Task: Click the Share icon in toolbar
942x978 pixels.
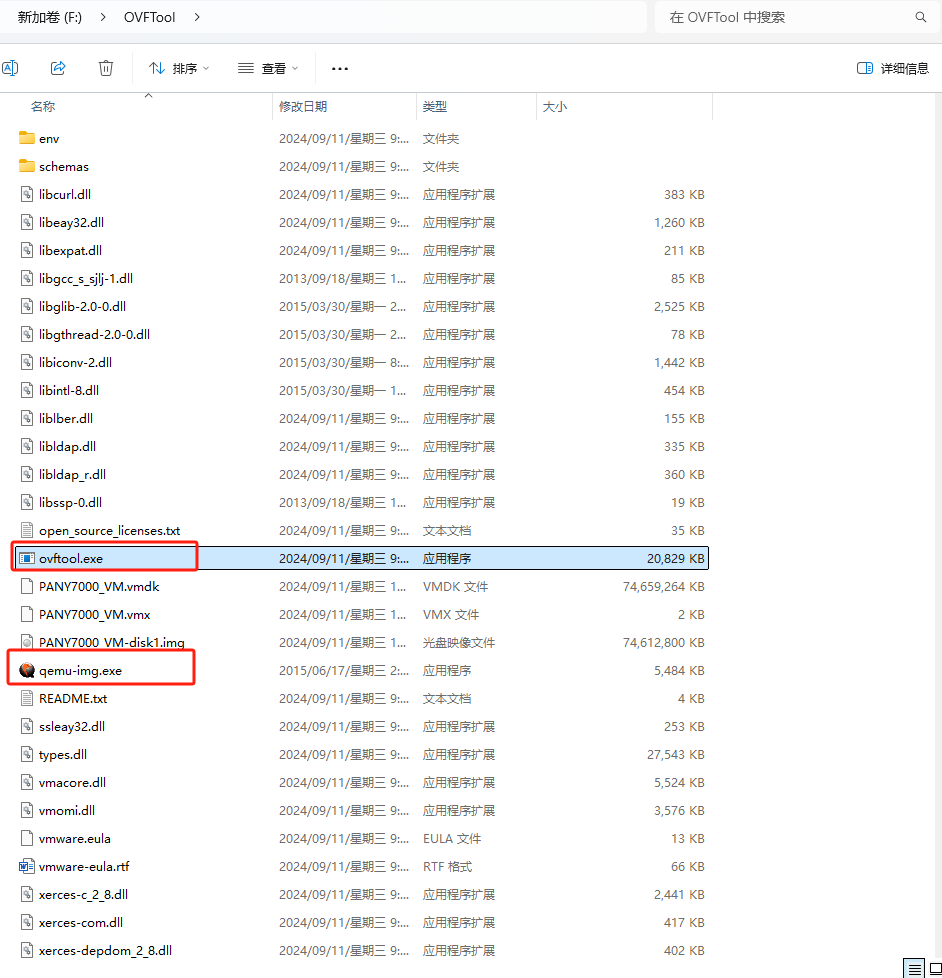Action: [x=58, y=68]
